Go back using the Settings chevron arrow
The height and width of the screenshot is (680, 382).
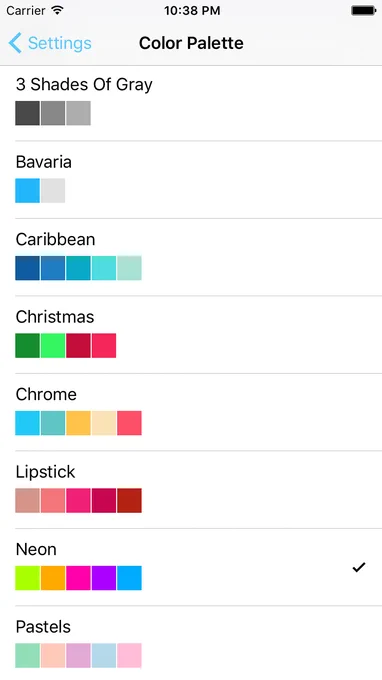(15, 43)
